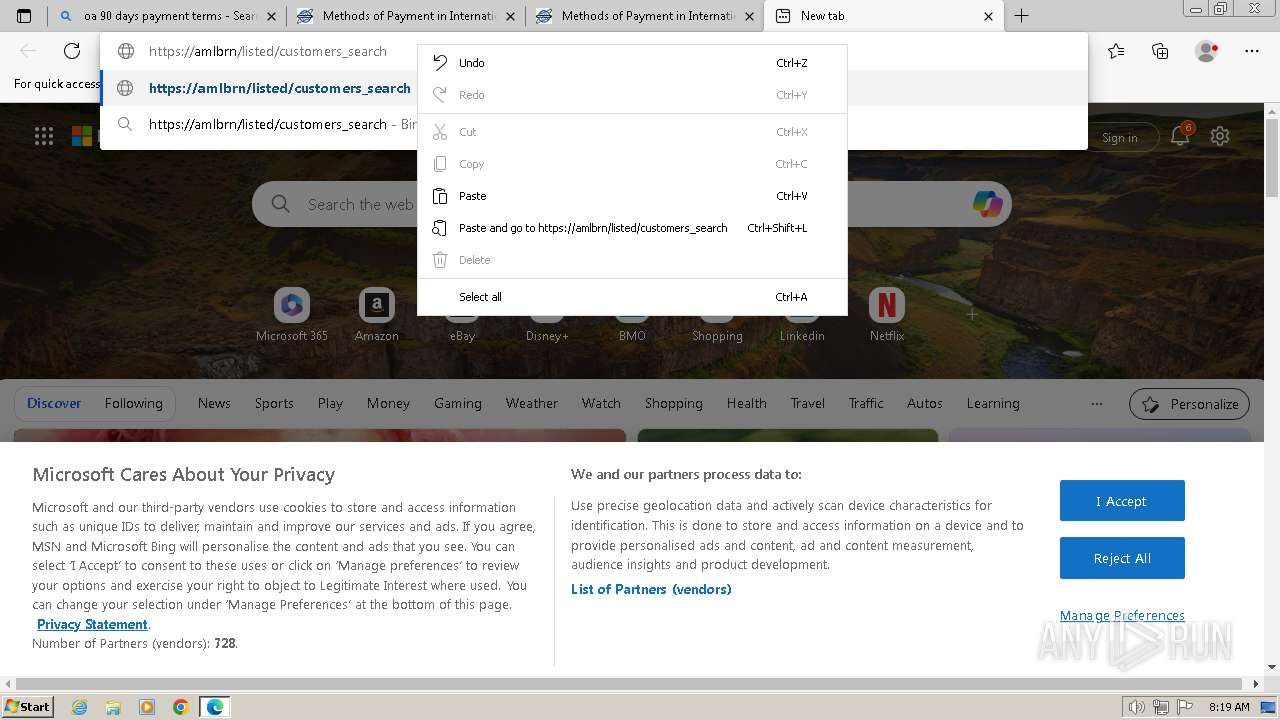Click the browser refresh icon
This screenshot has height=720, width=1280.
click(72, 51)
